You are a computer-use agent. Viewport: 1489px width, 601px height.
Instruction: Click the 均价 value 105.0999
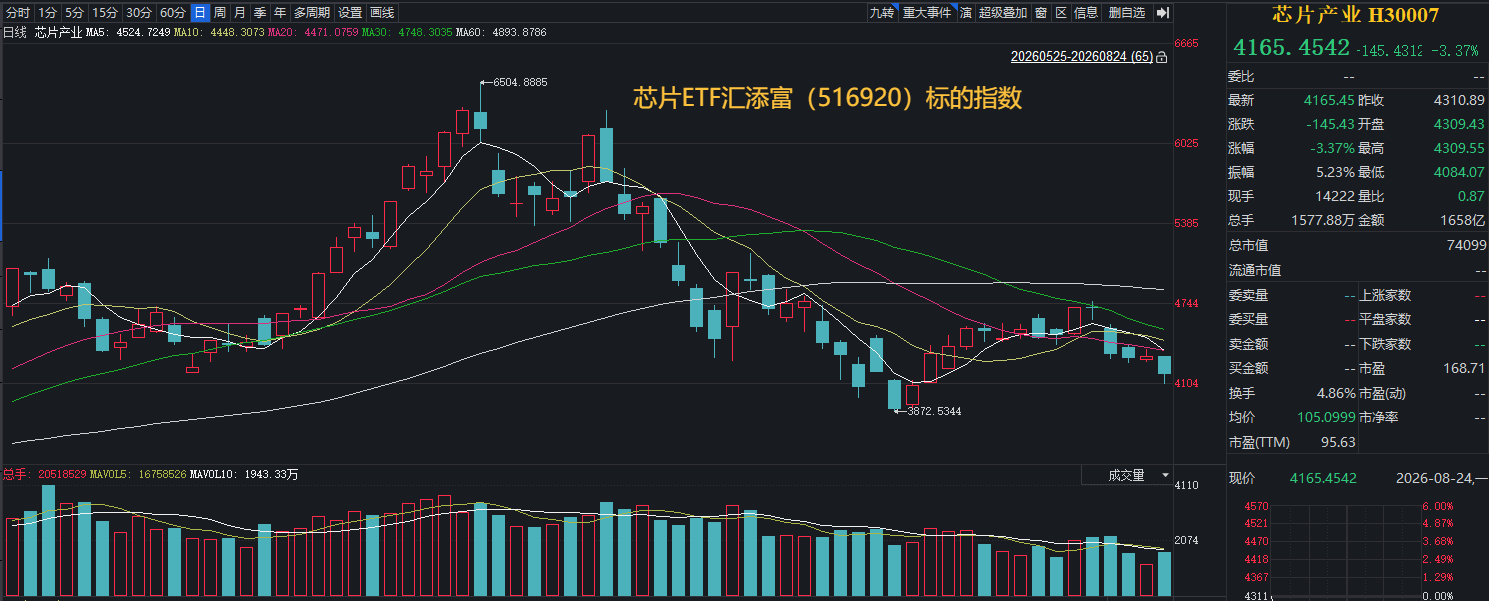(x=1324, y=417)
